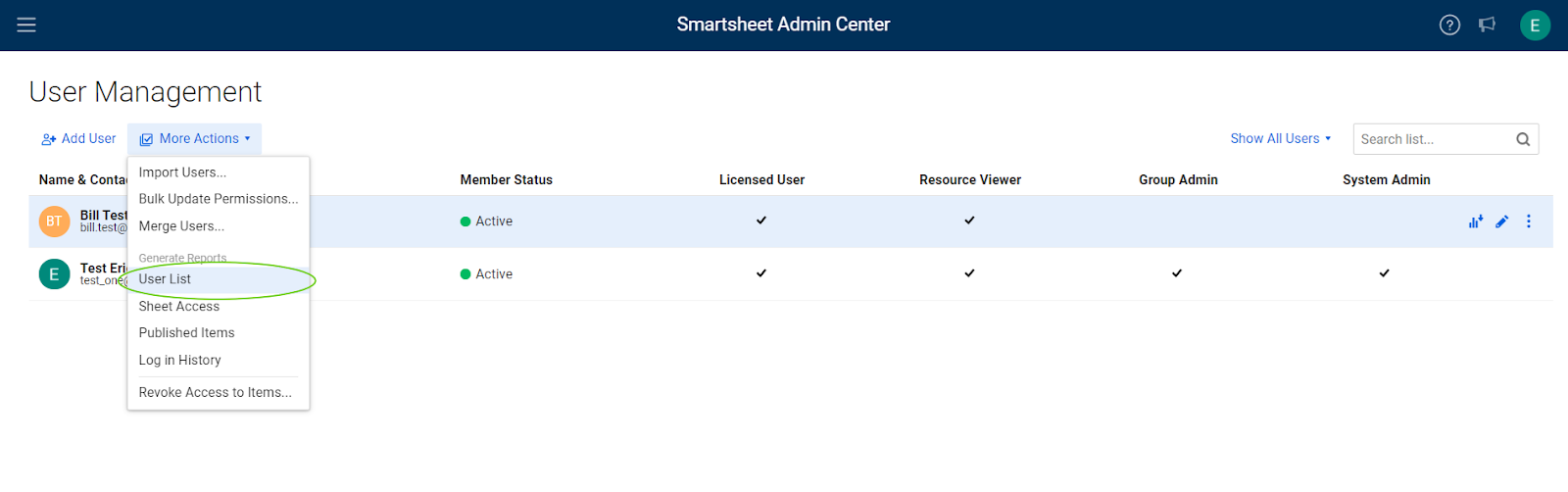Click the green E avatar for Test Eric
Image resolution: width=1568 pixels, height=492 pixels.
(x=54, y=274)
